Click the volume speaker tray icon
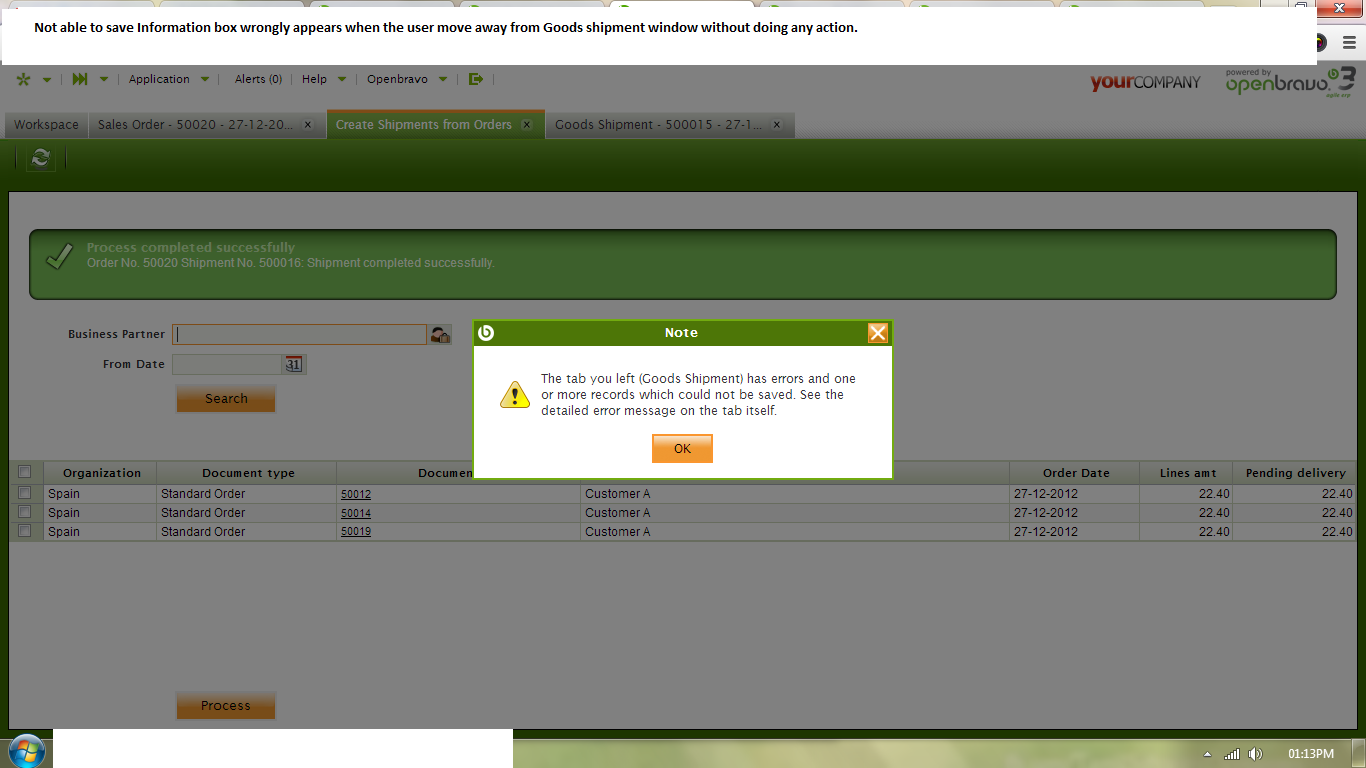The height and width of the screenshot is (768, 1366). pyautogui.click(x=1256, y=754)
